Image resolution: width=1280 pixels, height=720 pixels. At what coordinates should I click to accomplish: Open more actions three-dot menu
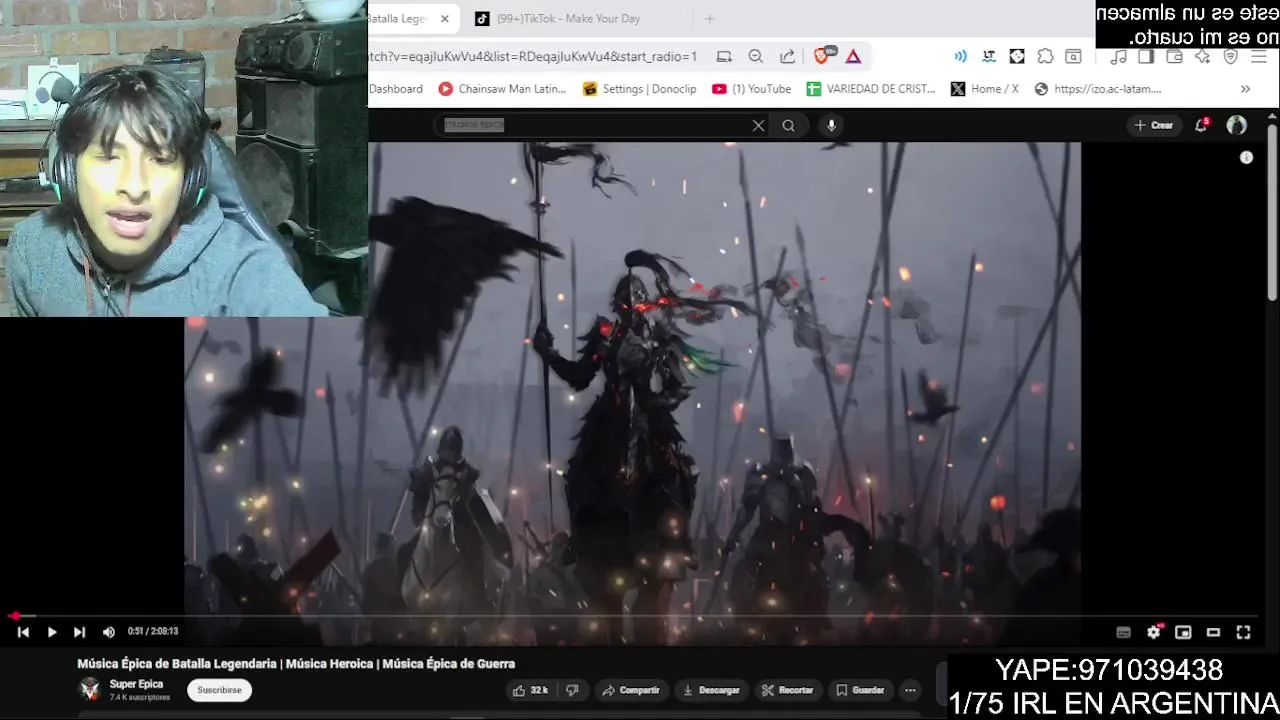tap(910, 690)
